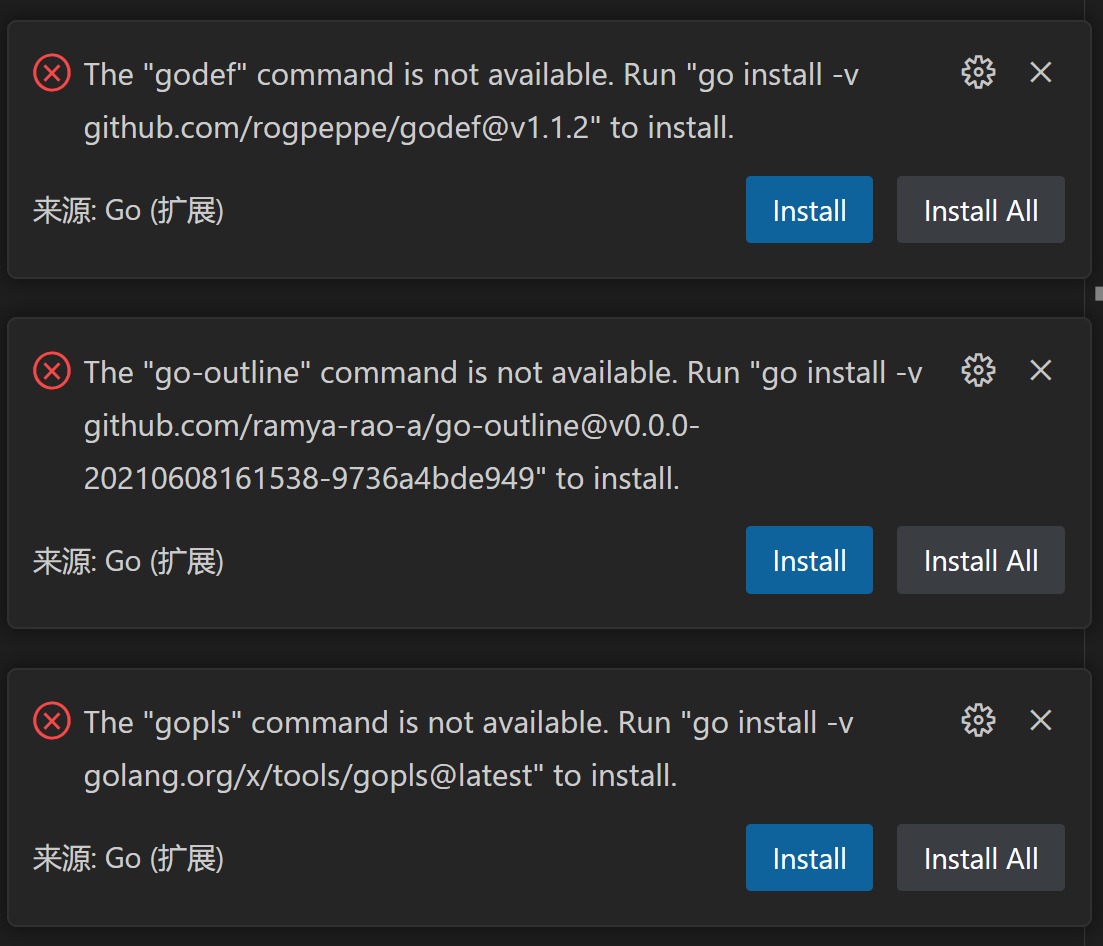Screen dimensions: 1103x946
Task: Click the godef command not available message
Action: tap(471, 101)
